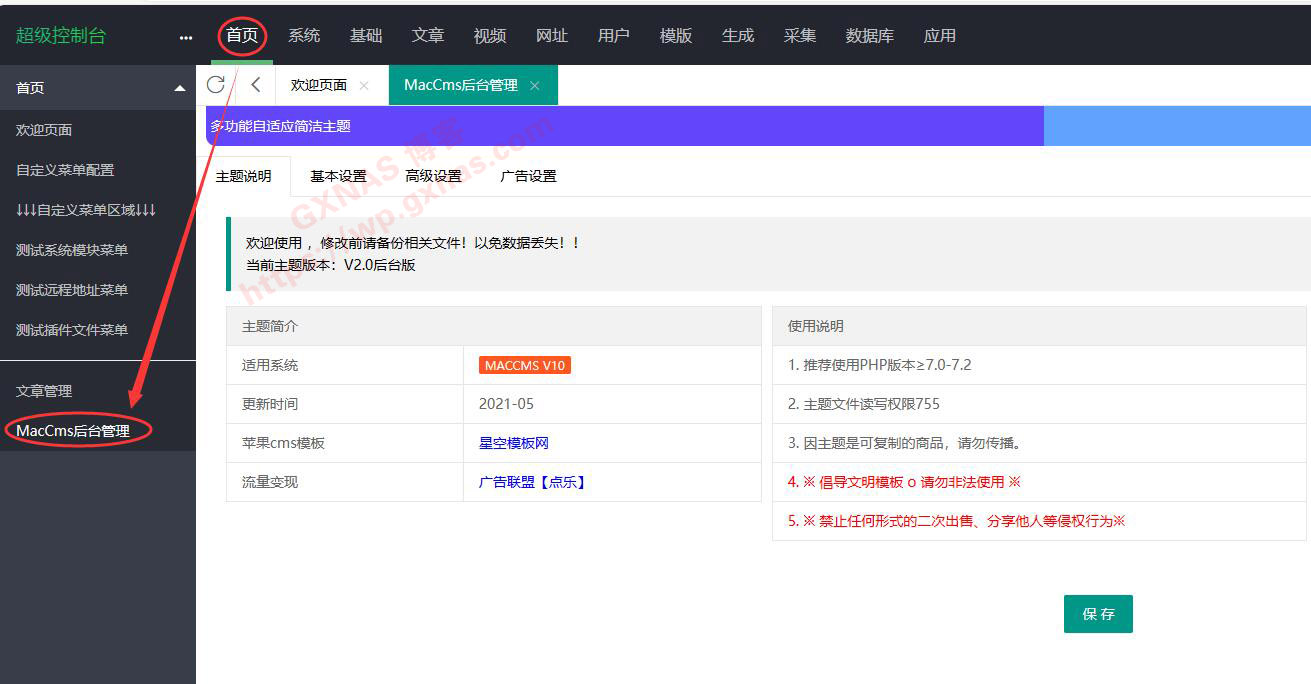Select 系统 in the top navigation
The image size is (1311, 684).
[x=304, y=36]
